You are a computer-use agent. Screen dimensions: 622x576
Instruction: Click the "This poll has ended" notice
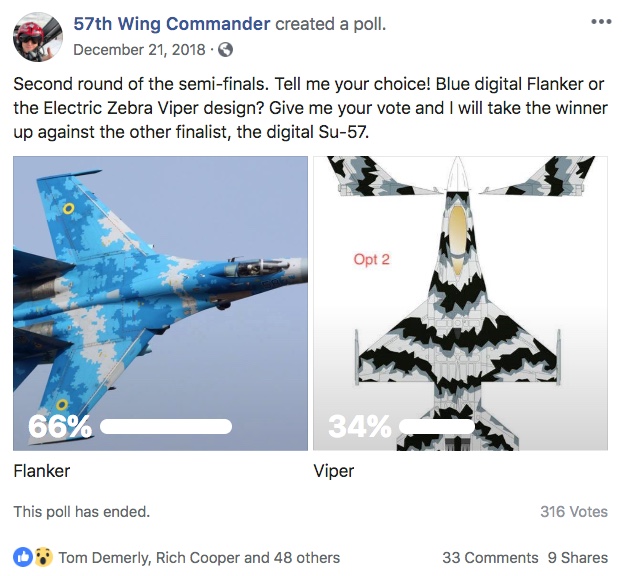coord(81,512)
